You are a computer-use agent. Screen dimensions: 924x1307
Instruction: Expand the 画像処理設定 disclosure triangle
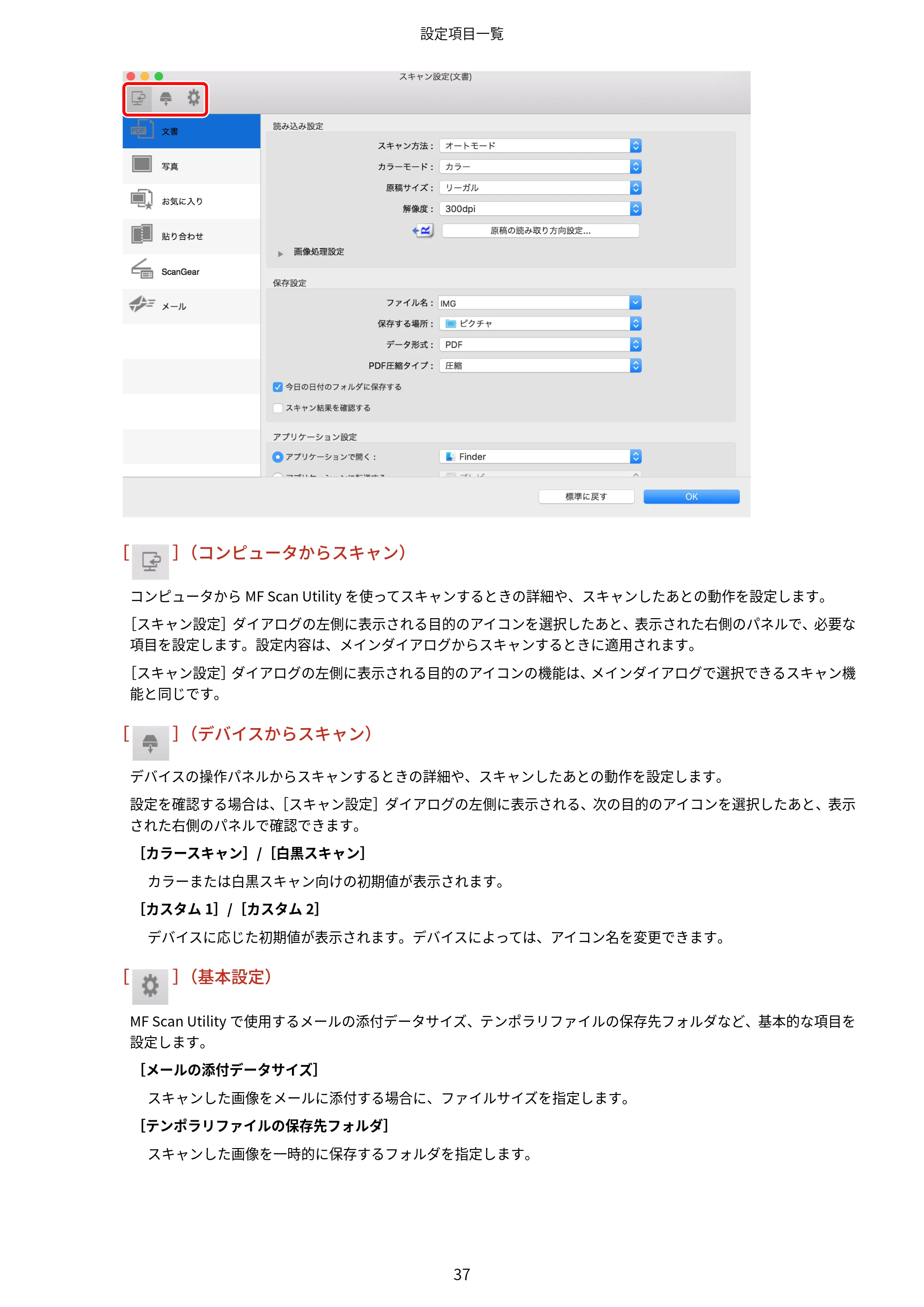[280, 254]
